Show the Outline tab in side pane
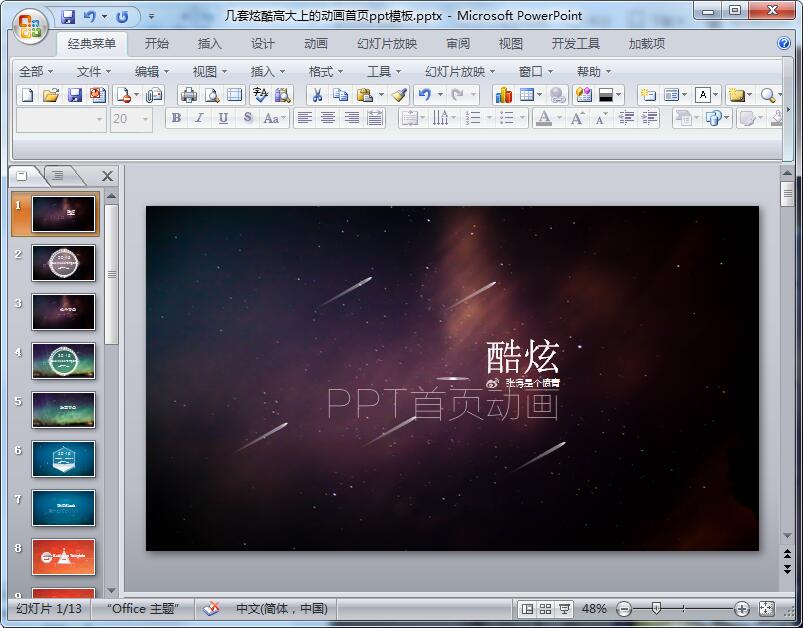Viewport: 803px width, 628px height. pos(58,175)
